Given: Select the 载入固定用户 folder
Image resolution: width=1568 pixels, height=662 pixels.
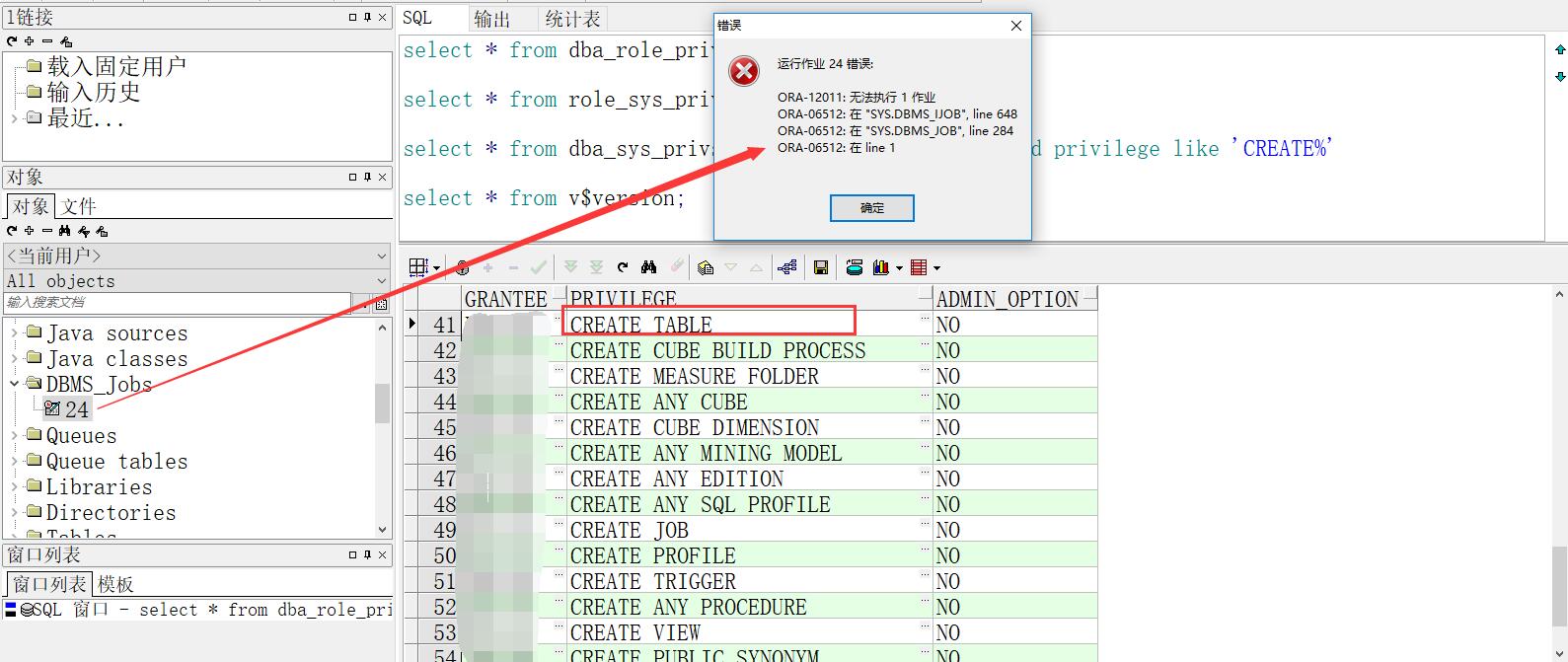Looking at the screenshot, I should pos(116,66).
